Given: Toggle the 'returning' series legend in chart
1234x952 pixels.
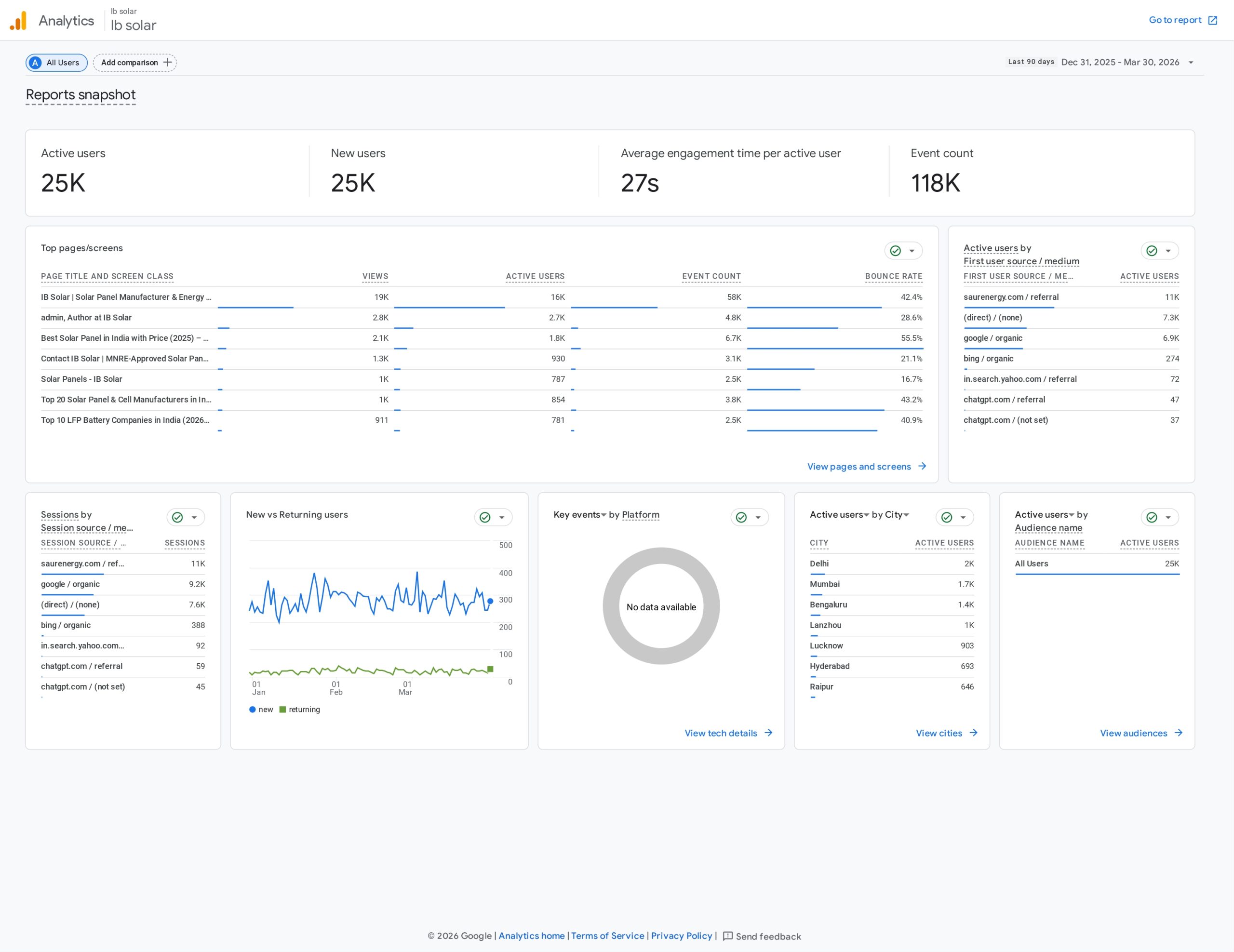Looking at the screenshot, I should (299, 710).
